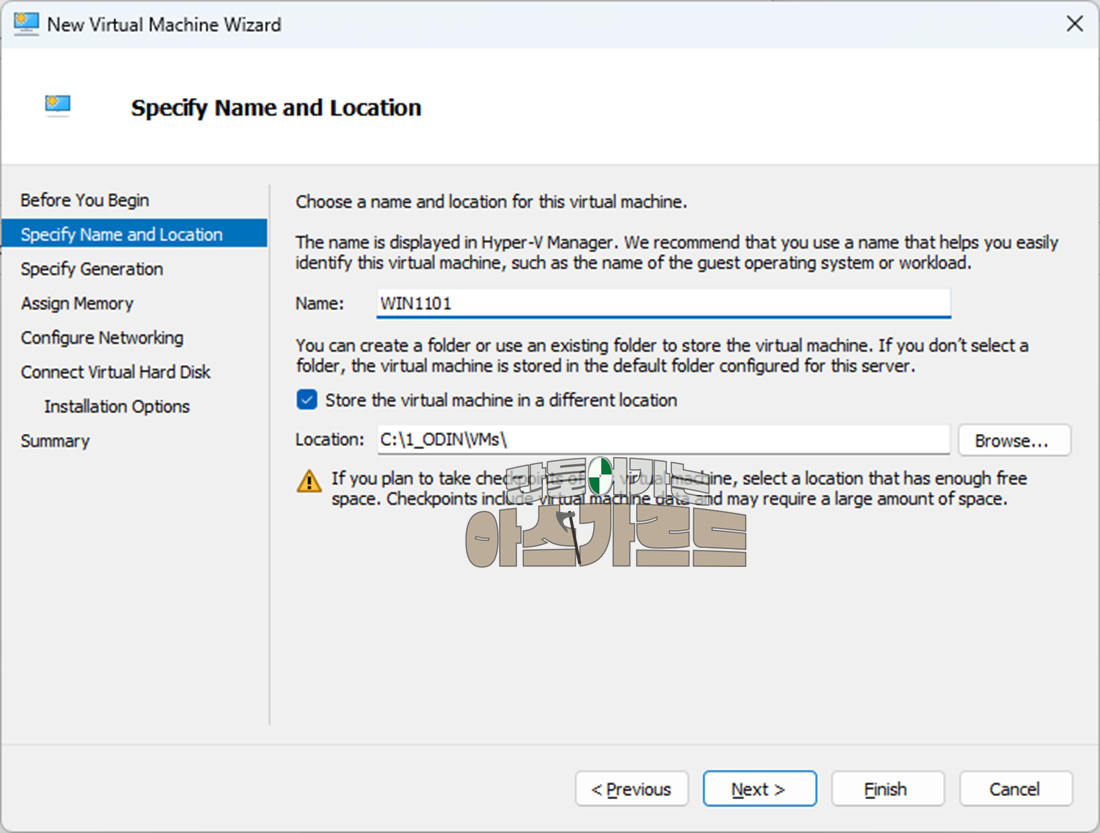Image resolution: width=1100 pixels, height=833 pixels.
Task: Go back with the Previous button
Action: 631,789
